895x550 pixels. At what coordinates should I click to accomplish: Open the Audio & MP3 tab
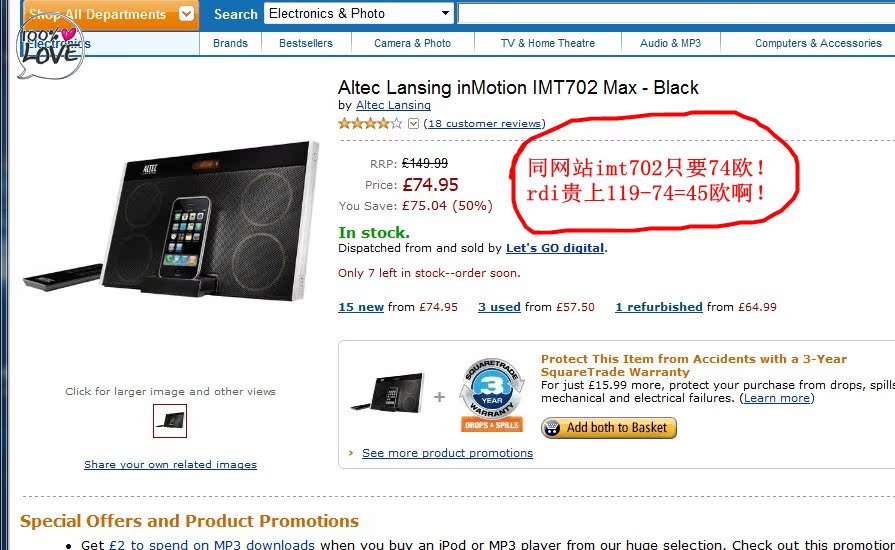coord(670,43)
